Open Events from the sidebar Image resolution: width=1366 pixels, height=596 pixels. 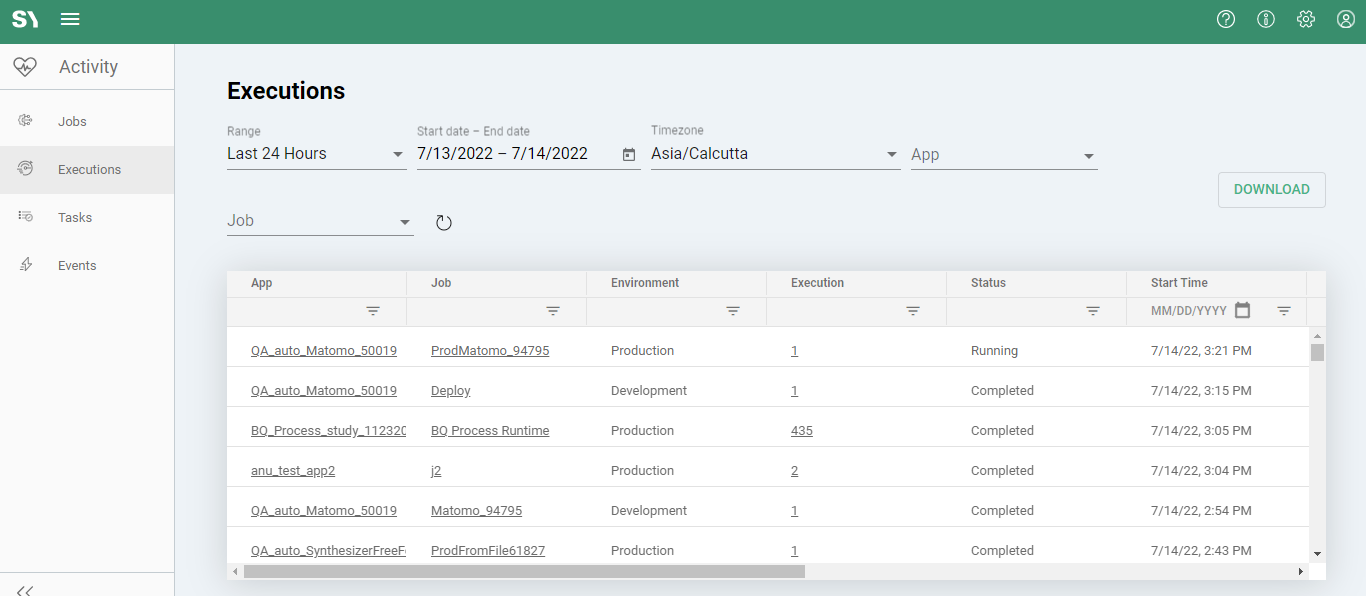click(77, 265)
